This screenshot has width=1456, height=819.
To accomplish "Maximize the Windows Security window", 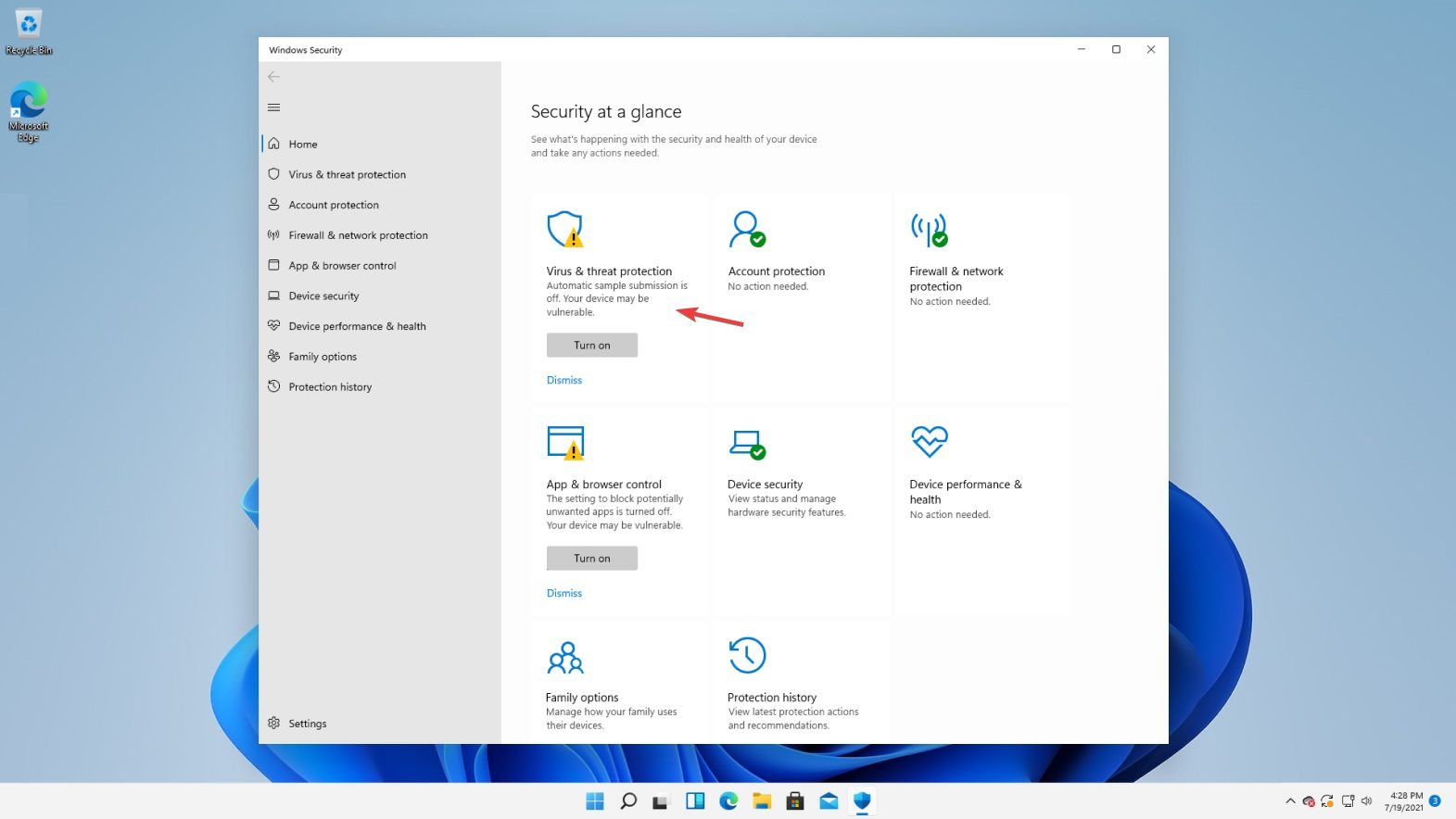I will click(1116, 49).
